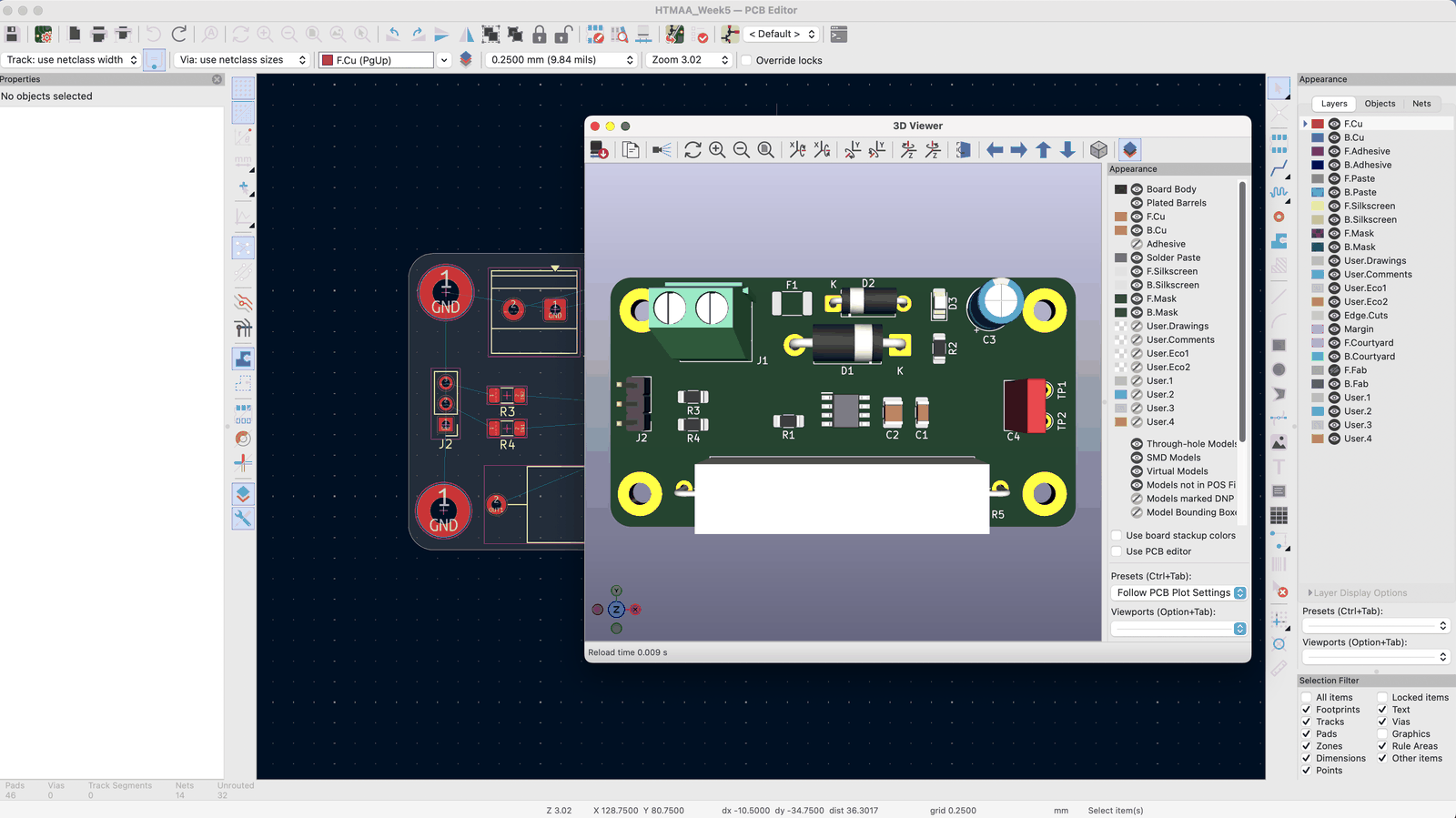Open the Zoom 3.02 dropdown
Viewport: 1456px width, 818px height.
click(x=690, y=60)
